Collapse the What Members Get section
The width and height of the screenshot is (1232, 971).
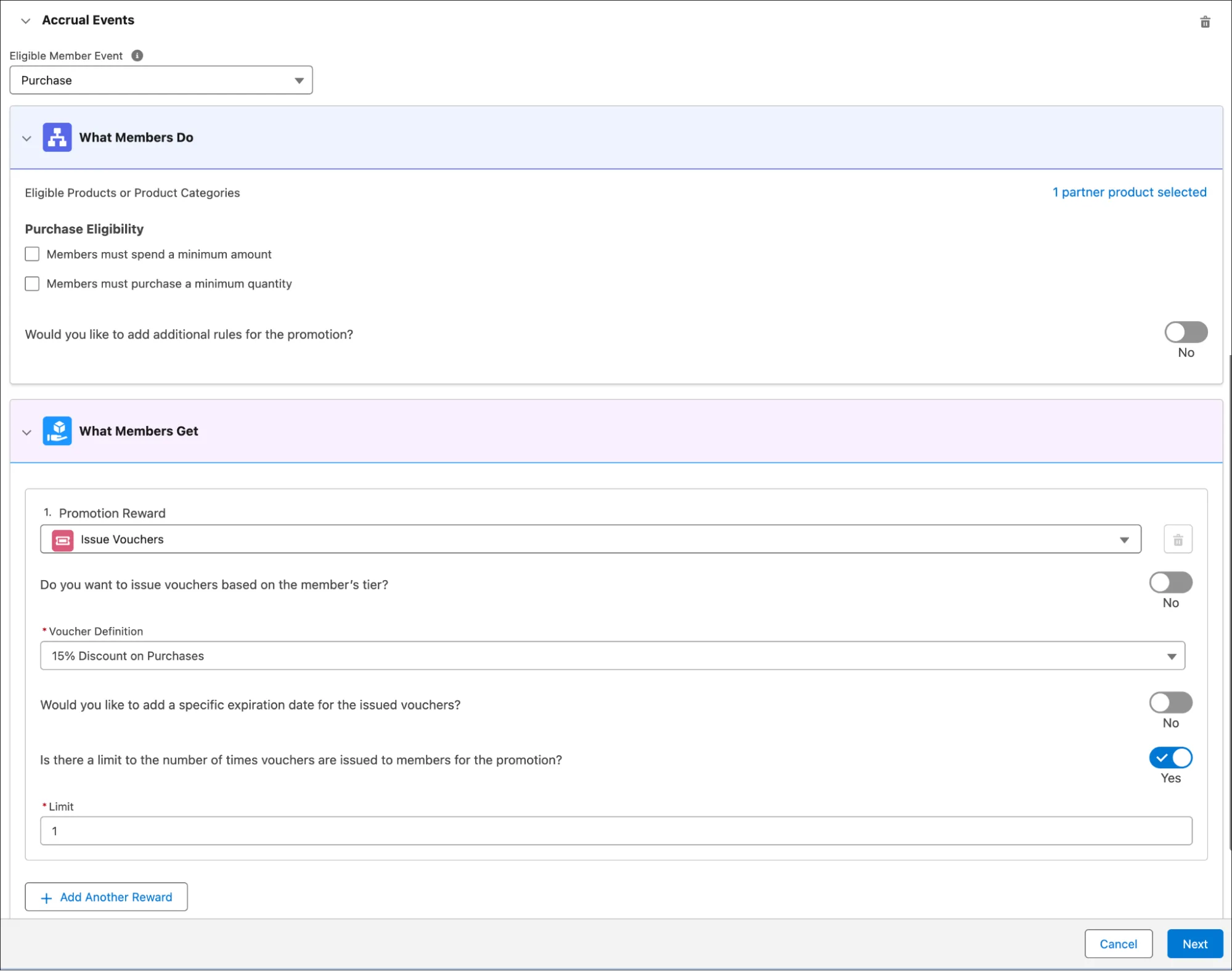pyautogui.click(x=27, y=431)
